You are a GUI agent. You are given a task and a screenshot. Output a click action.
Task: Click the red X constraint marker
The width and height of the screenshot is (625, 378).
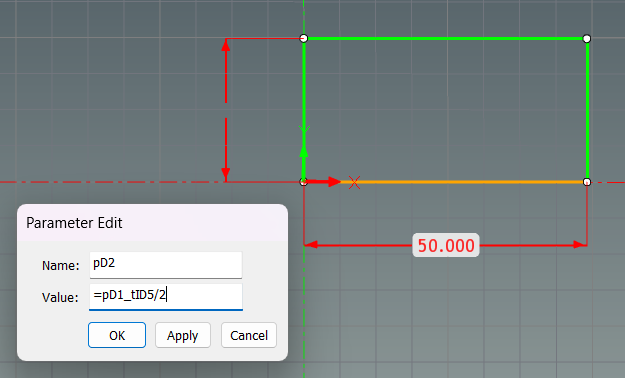click(x=354, y=183)
